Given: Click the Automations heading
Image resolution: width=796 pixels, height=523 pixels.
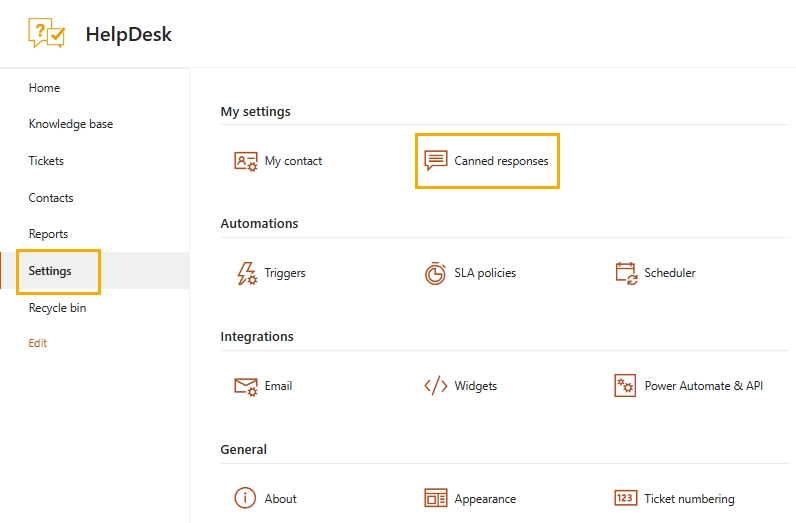Looking at the screenshot, I should [x=259, y=223].
